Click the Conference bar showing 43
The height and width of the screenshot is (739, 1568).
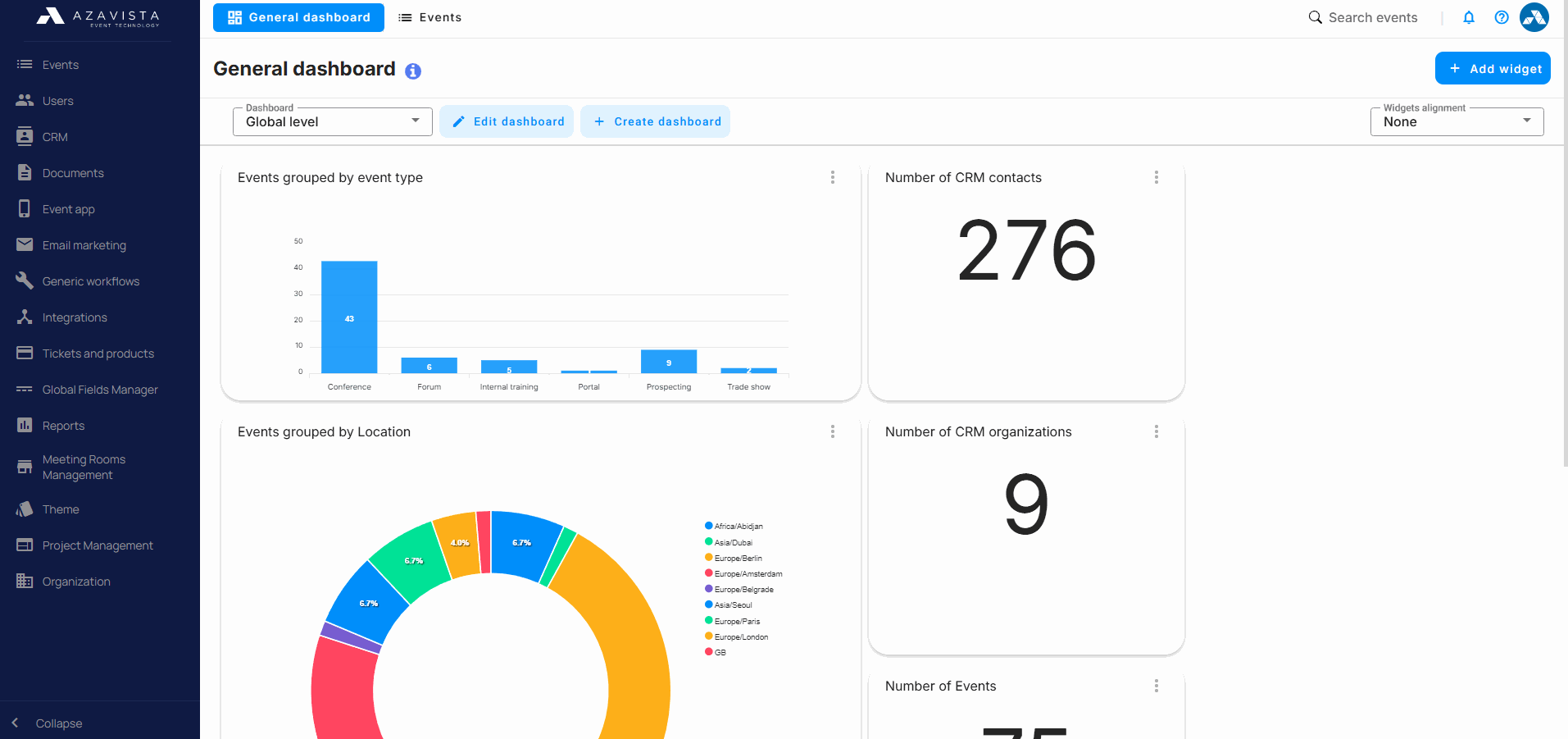(x=349, y=317)
